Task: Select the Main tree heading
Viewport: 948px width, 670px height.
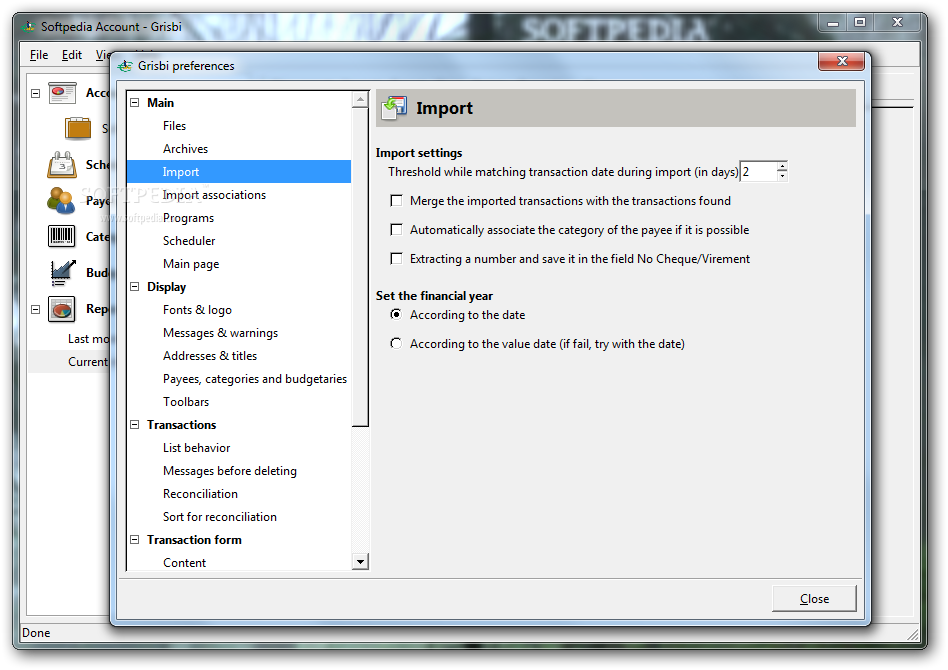Action: (161, 103)
